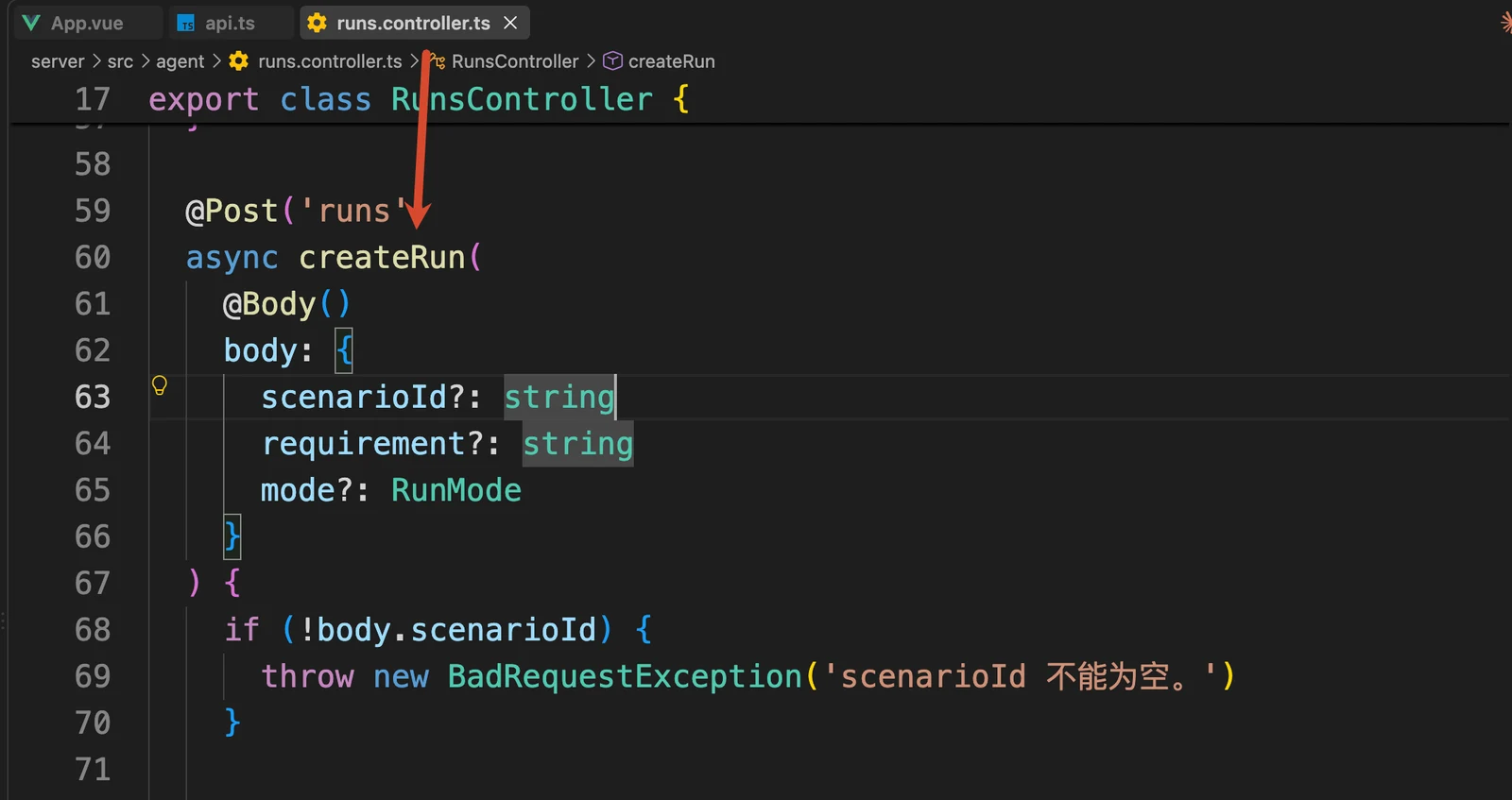Viewport: 1512px width, 800px height.
Task: Click the gear icon in breadcrumb path
Action: click(239, 60)
